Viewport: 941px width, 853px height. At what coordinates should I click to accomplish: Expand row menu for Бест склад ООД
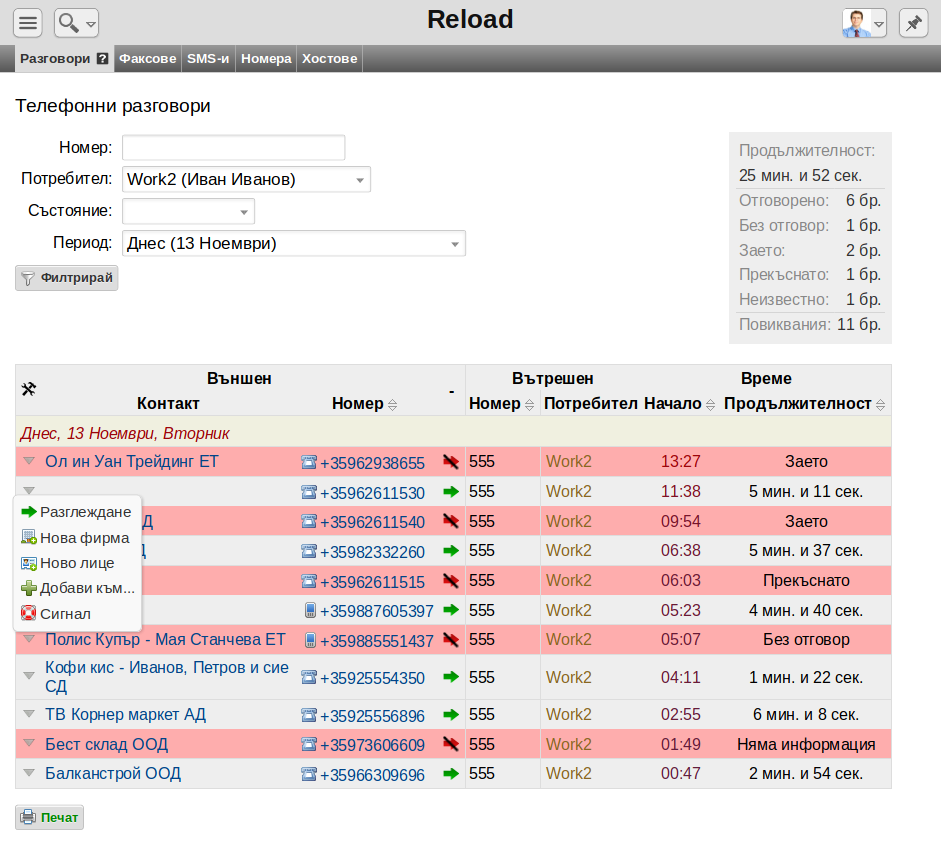pos(29,743)
